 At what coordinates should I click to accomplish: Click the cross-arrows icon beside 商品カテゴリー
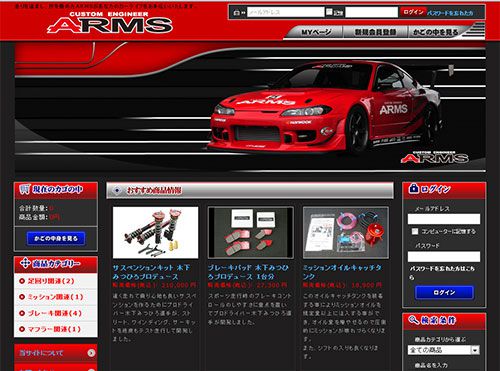point(25,263)
